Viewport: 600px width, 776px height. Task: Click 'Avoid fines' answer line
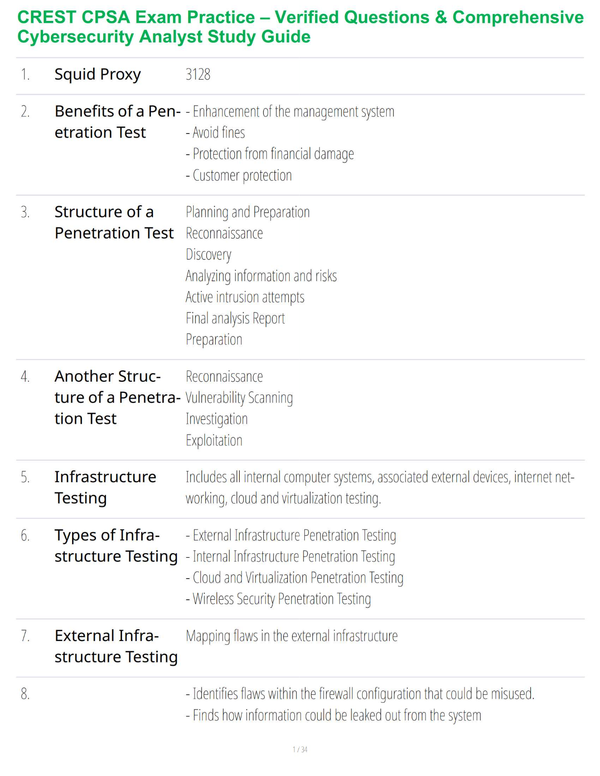point(215,133)
